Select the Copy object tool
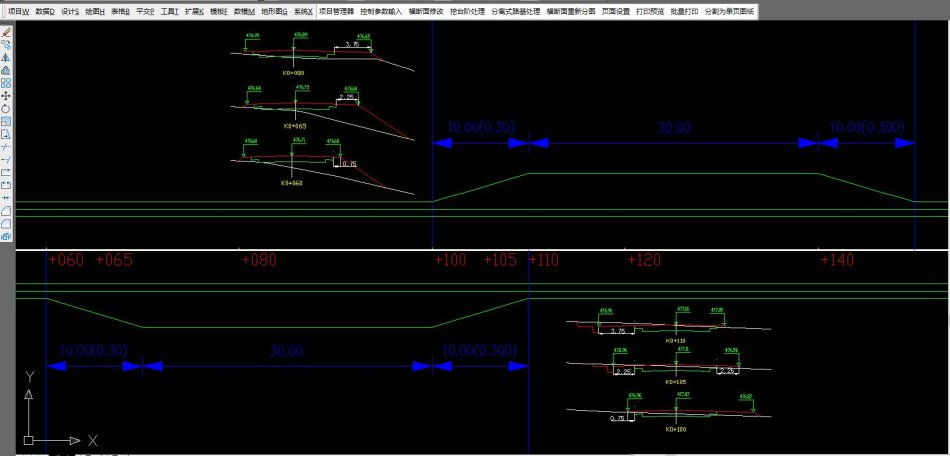This screenshot has height=456, width=950. click(x=6, y=45)
